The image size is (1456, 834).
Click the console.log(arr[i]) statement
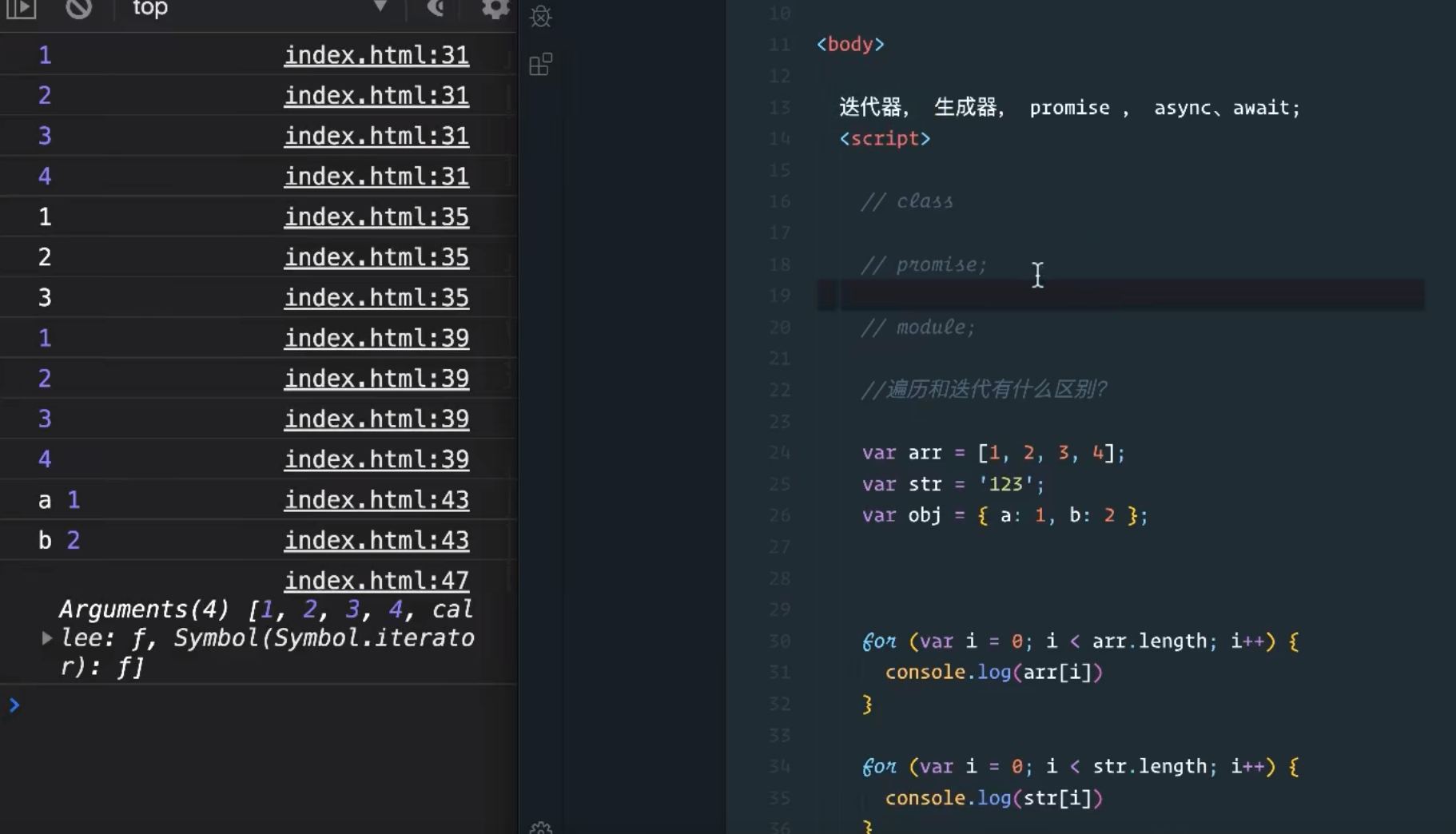pyautogui.click(x=993, y=672)
